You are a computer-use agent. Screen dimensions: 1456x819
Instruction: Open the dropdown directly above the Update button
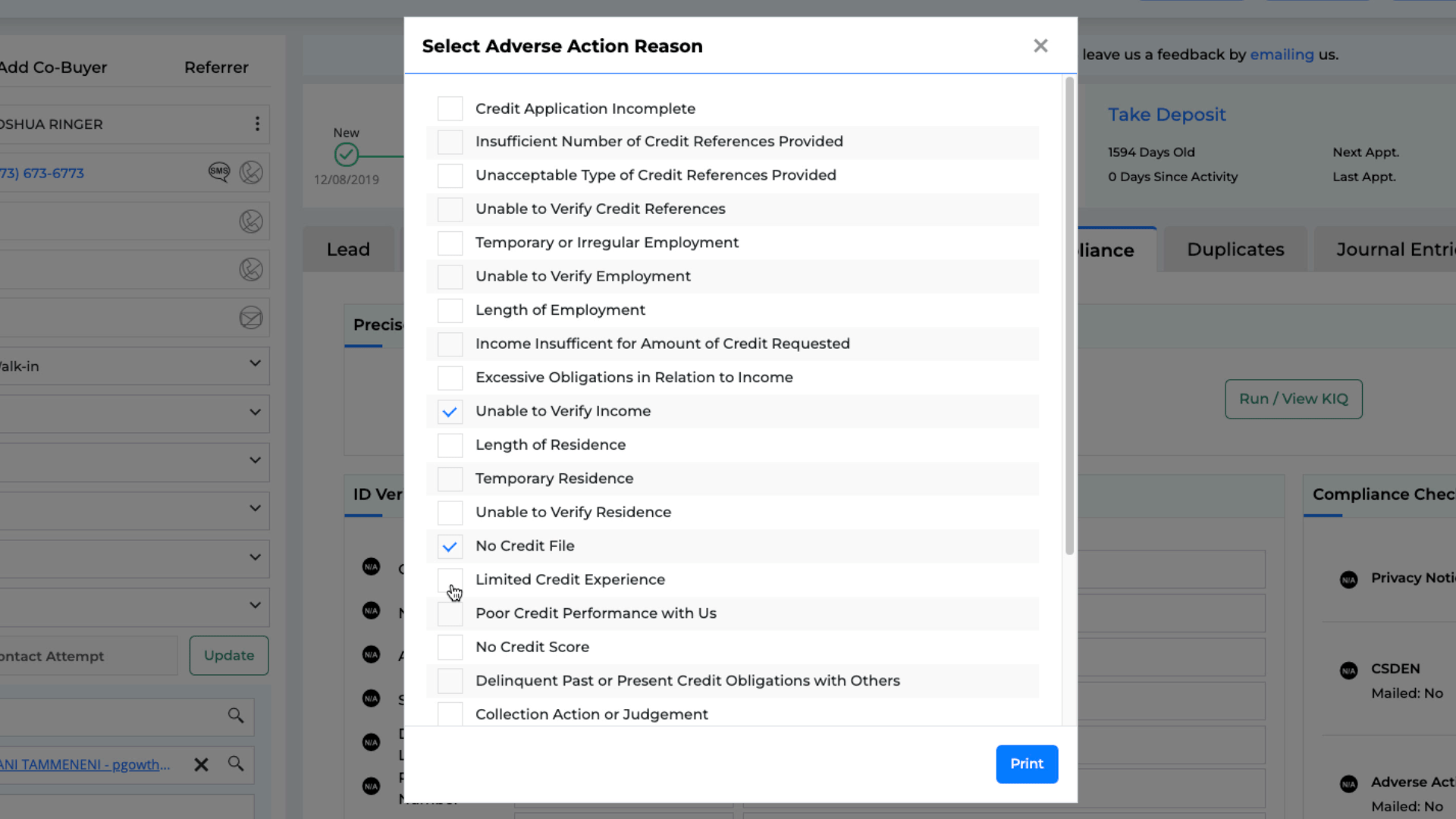(255, 606)
